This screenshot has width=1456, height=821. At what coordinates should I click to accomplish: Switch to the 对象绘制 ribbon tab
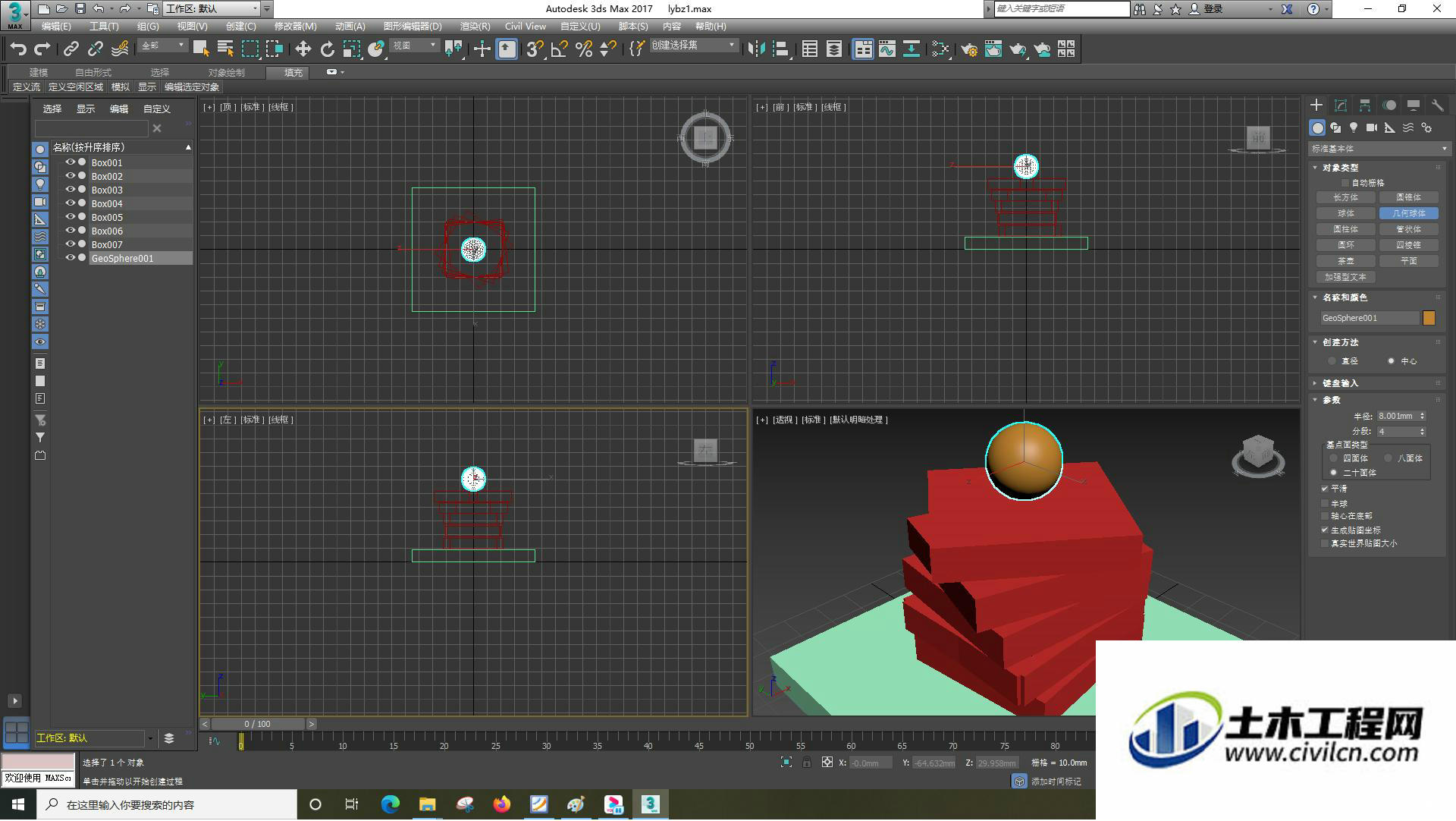tap(226, 73)
